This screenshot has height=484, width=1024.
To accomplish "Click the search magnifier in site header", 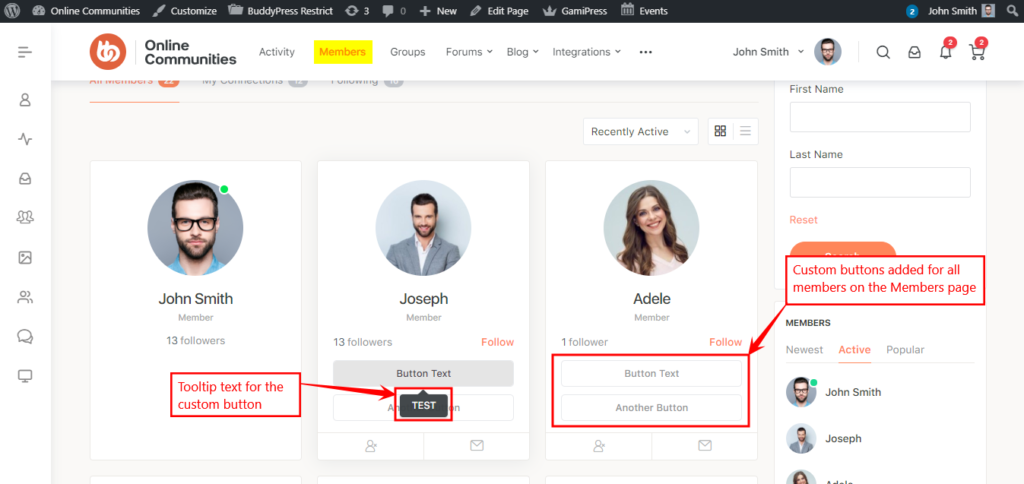I will 883,53.
